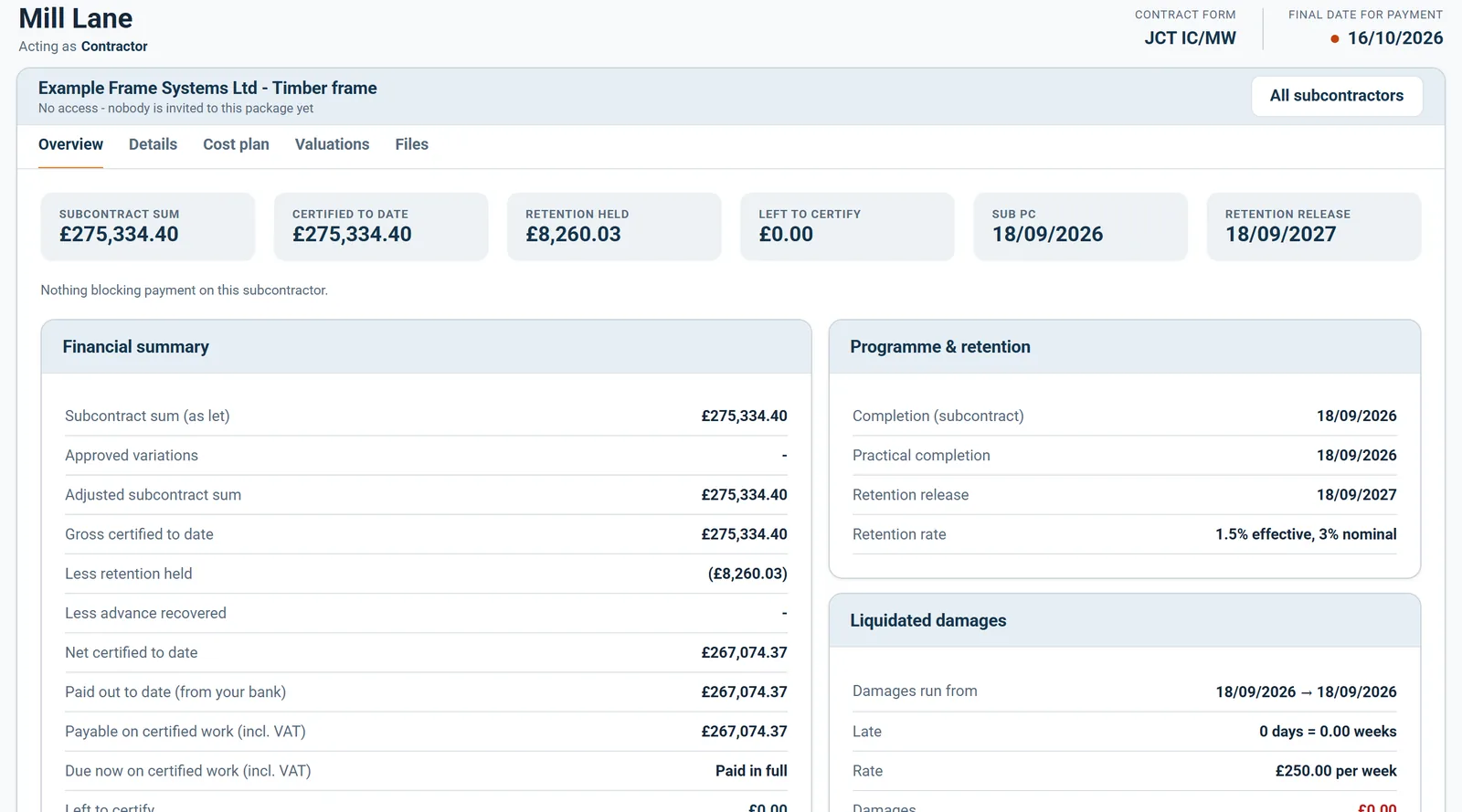Click the JCT IC/MW contract form value
1462x812 pixels.
coord(1190,38)
